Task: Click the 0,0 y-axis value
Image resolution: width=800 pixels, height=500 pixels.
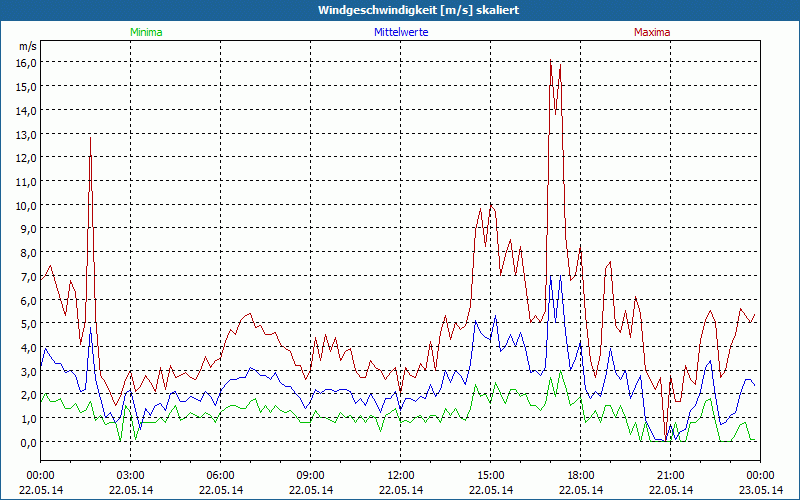Action: click(30, 442)
